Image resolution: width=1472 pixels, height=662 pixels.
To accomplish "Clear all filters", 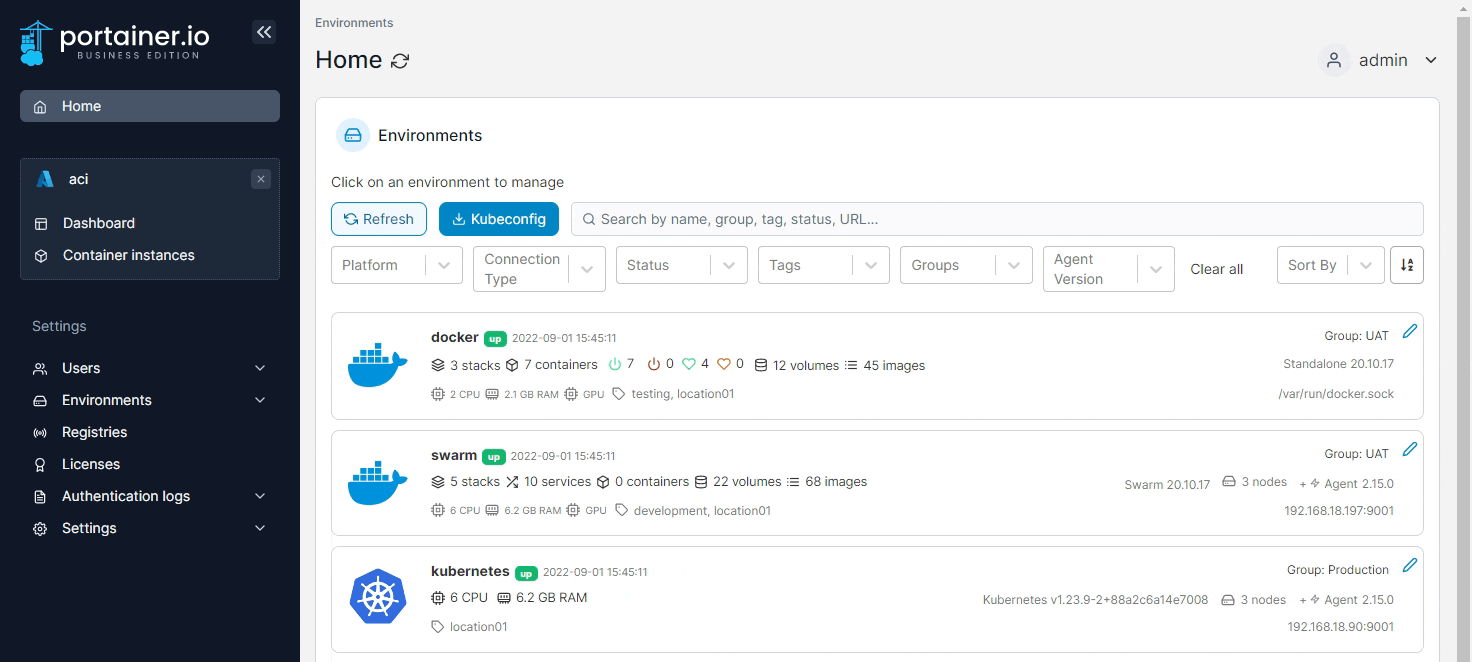I will click(1217, 269).
